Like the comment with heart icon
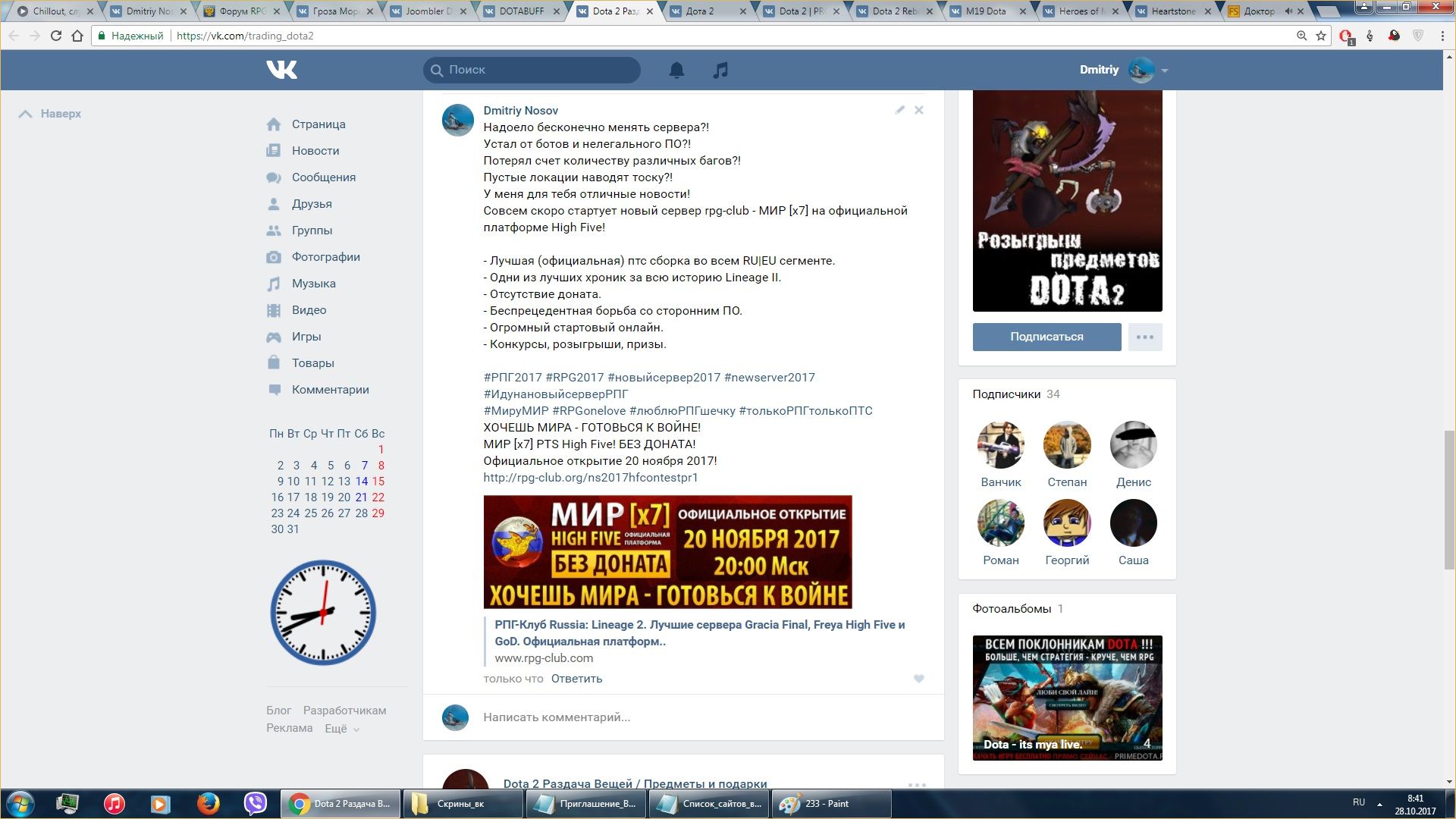Image resolution: width=1456 pixels, height=819 pixels. pos(918,679)
